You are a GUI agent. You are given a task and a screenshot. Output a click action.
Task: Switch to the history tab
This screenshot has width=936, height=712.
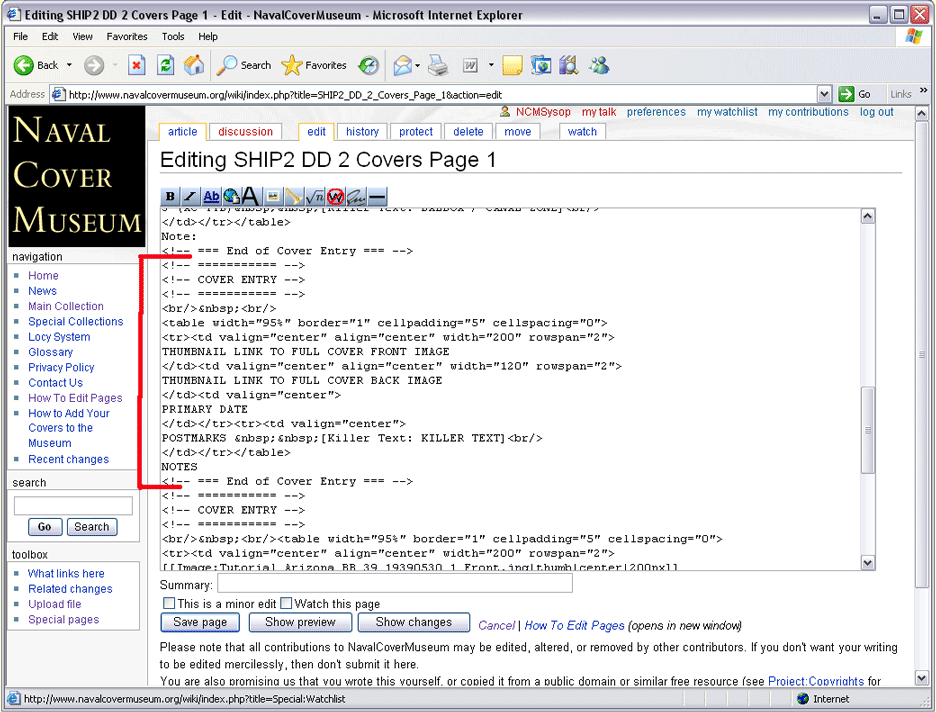pos(362,132)
